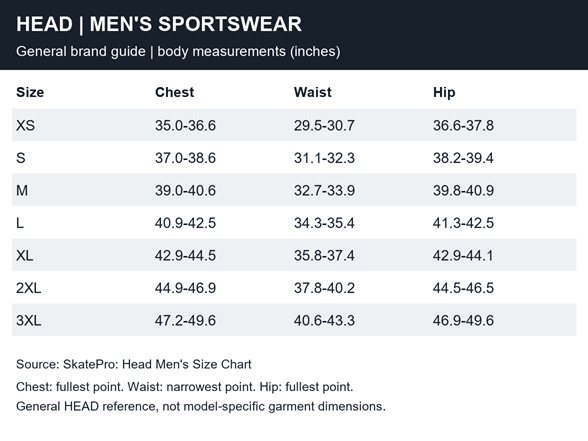Select the XS size row label
Image resolution: width=588 pixels, height=441 pixels.
tap(26, 125)
